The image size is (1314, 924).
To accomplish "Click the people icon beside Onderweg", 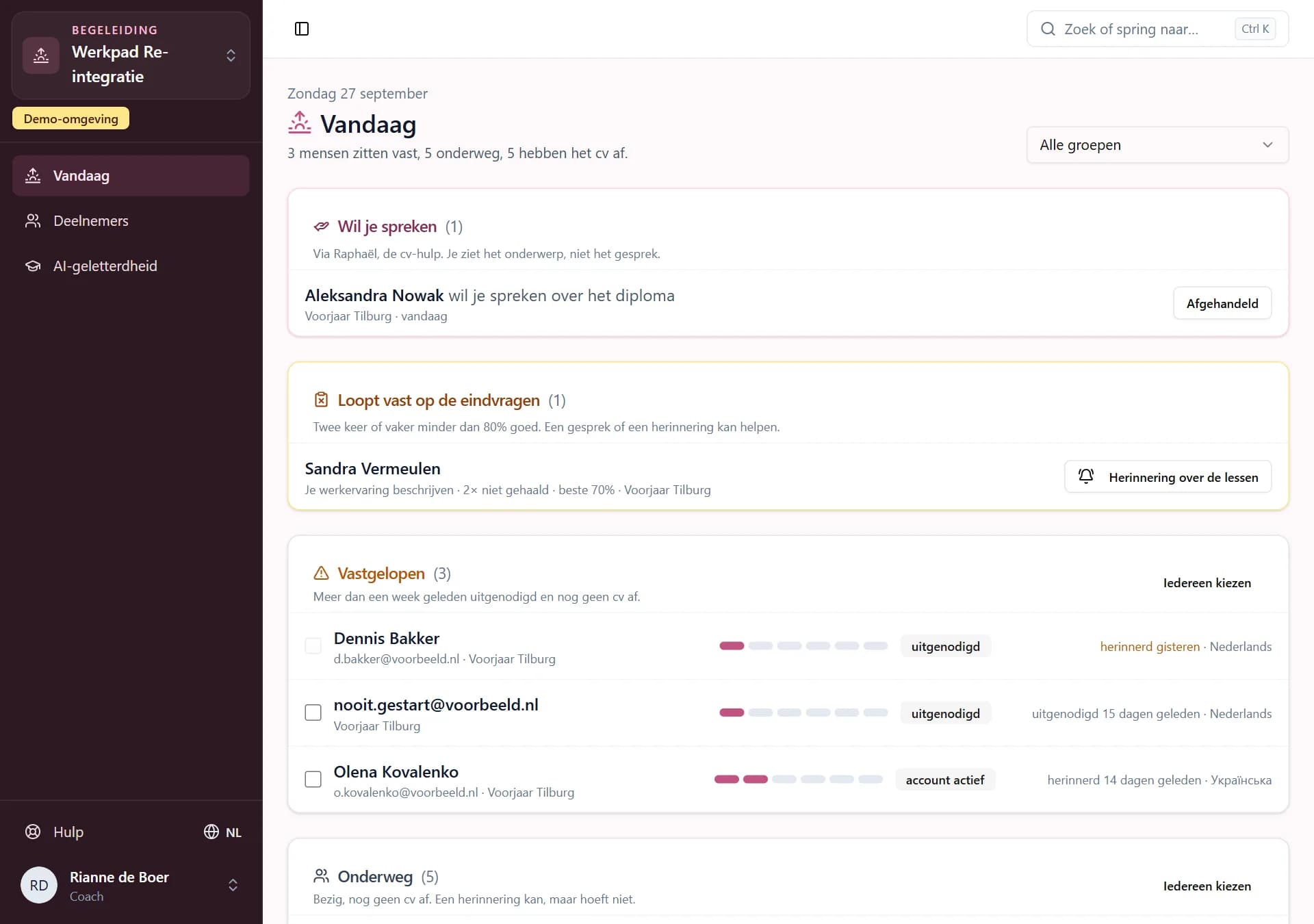I will tap(321, 876).
